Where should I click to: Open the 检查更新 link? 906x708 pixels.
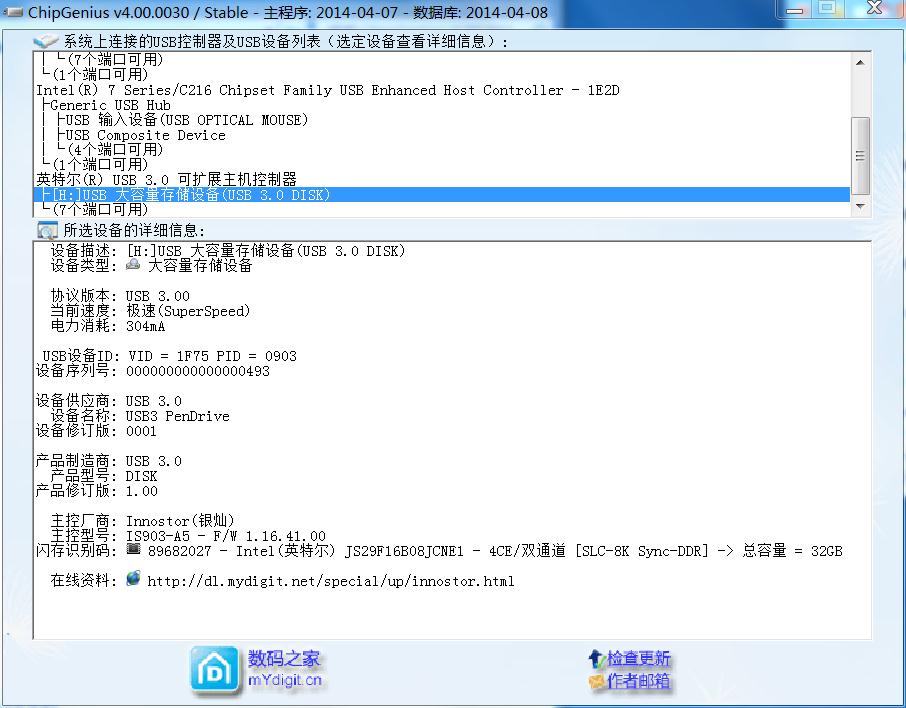(638, 658)
